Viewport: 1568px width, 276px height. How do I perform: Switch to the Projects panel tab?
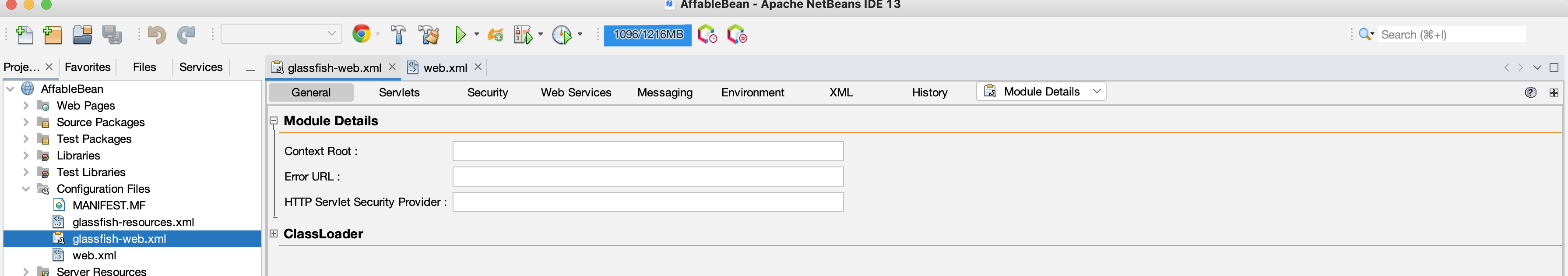coord(22,67)
